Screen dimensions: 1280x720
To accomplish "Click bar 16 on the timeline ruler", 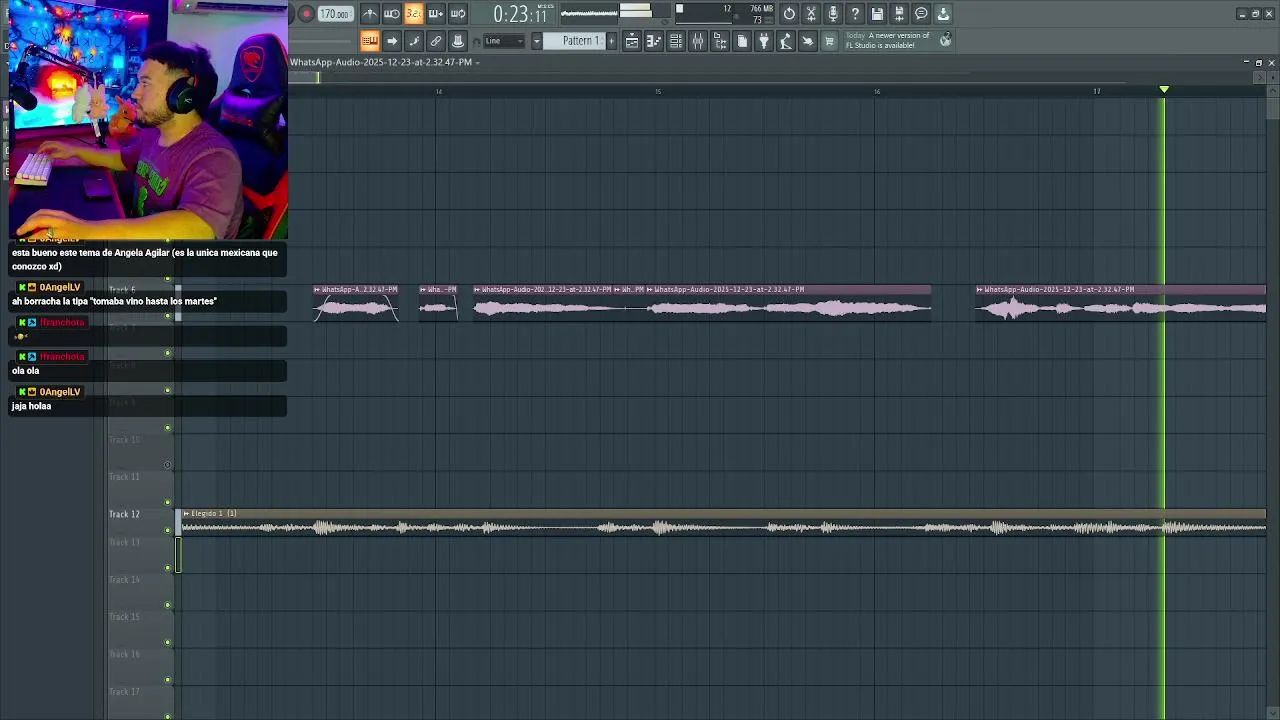I will (877, 91).
